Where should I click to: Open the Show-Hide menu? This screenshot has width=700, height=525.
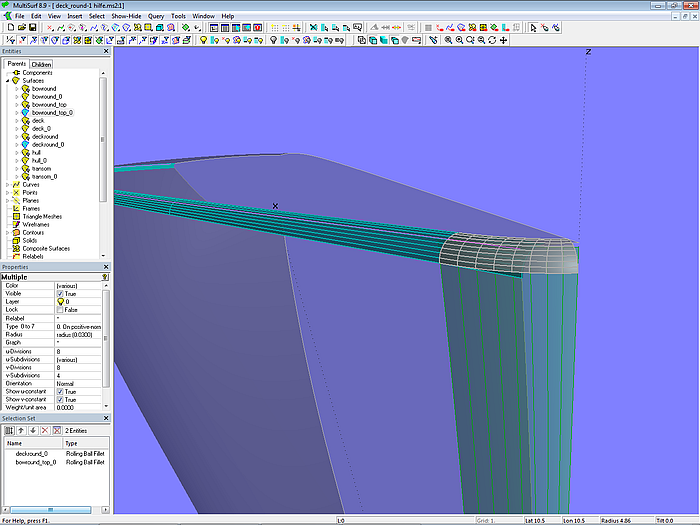(x=126, y=16)
